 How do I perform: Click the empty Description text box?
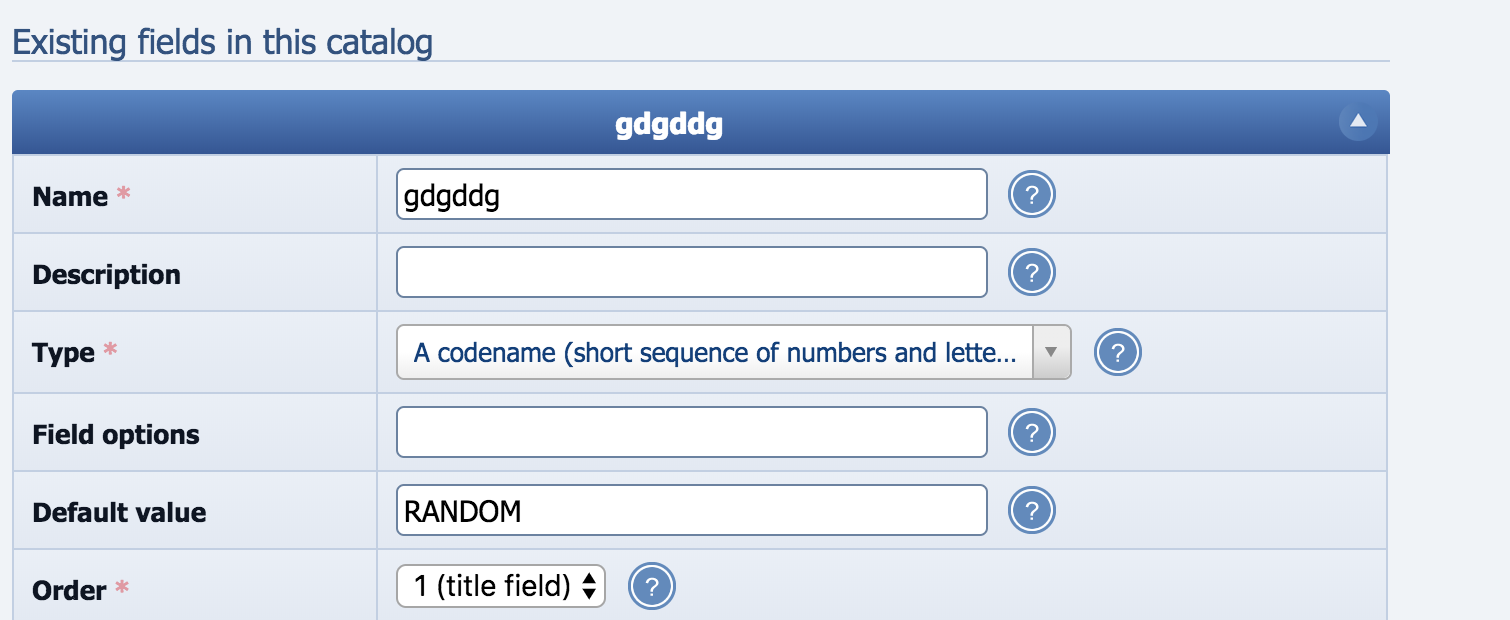click(x=691, y=272)
